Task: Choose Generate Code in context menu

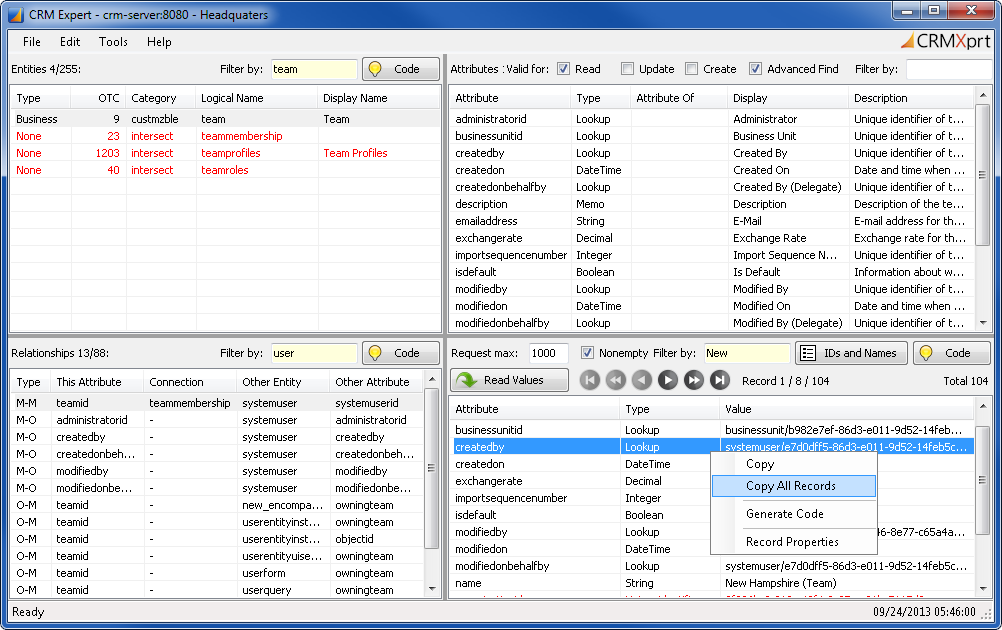Action: pyautogui.click(x=793, y=514)
